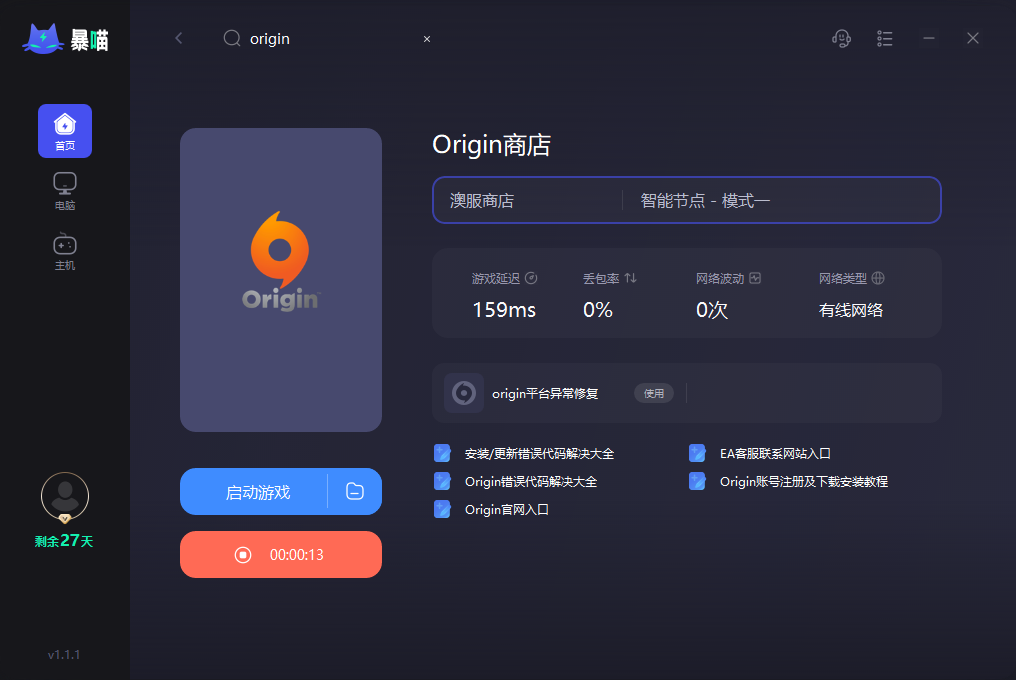The height and width of the screenshot is (680, 1016).
Task: Clear the origin search text
Action: tap(427, 39)
